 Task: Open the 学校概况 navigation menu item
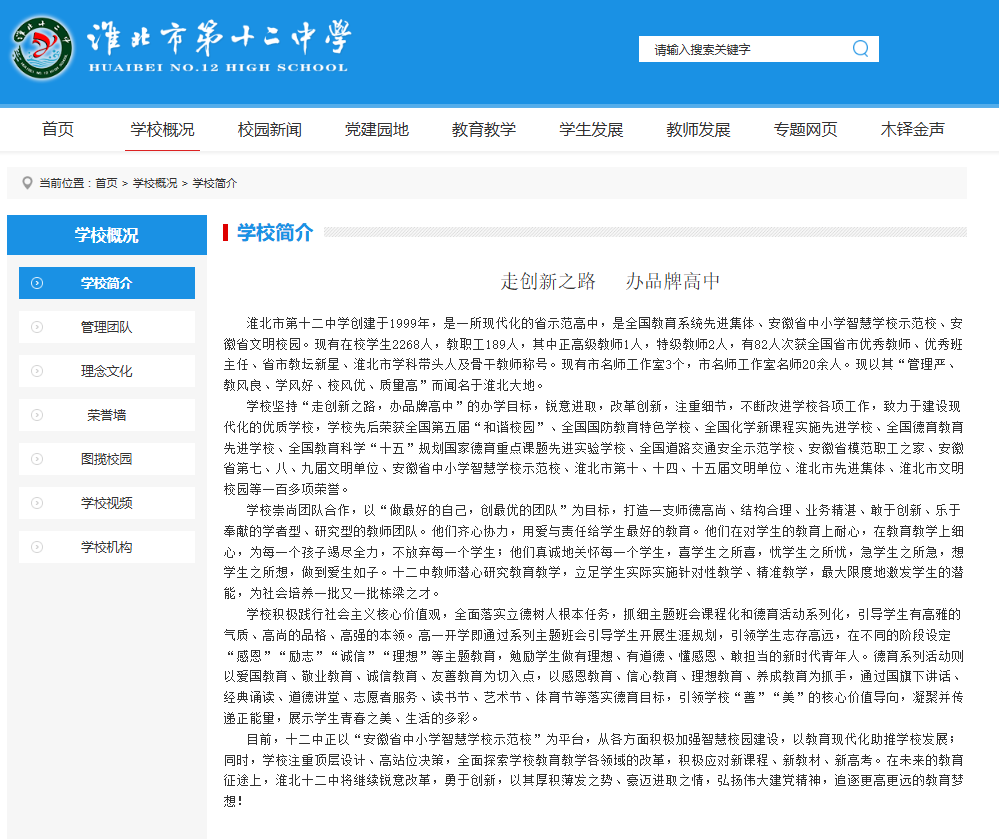coord(162,129)
